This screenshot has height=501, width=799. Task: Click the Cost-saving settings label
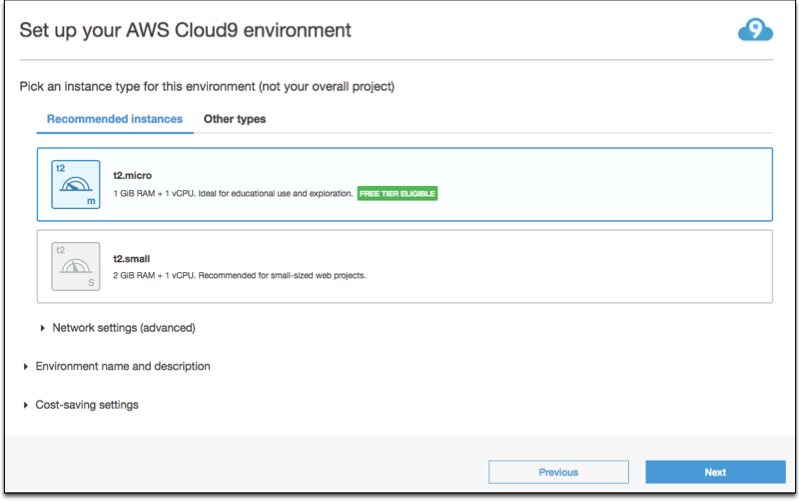(87, 405)
